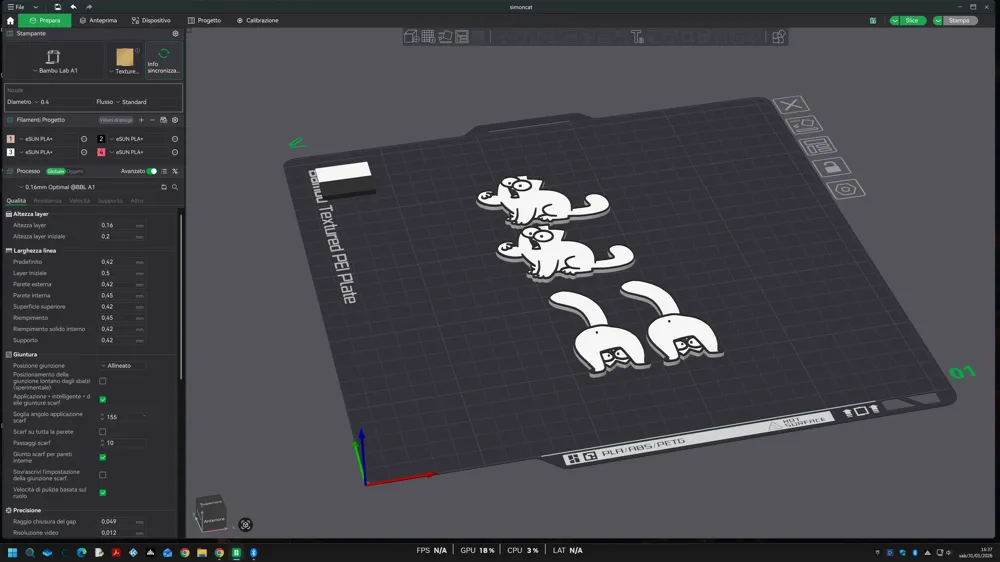Uncheck Giunto scarf per pareti interne
This screenshot has height=562, width=1000.
click(103, 457)
